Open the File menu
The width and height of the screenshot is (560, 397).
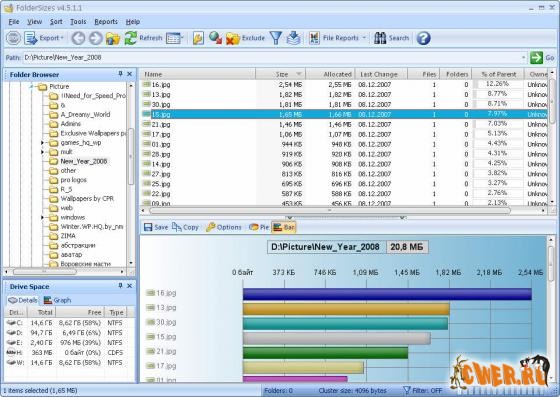tap(14, 22)
